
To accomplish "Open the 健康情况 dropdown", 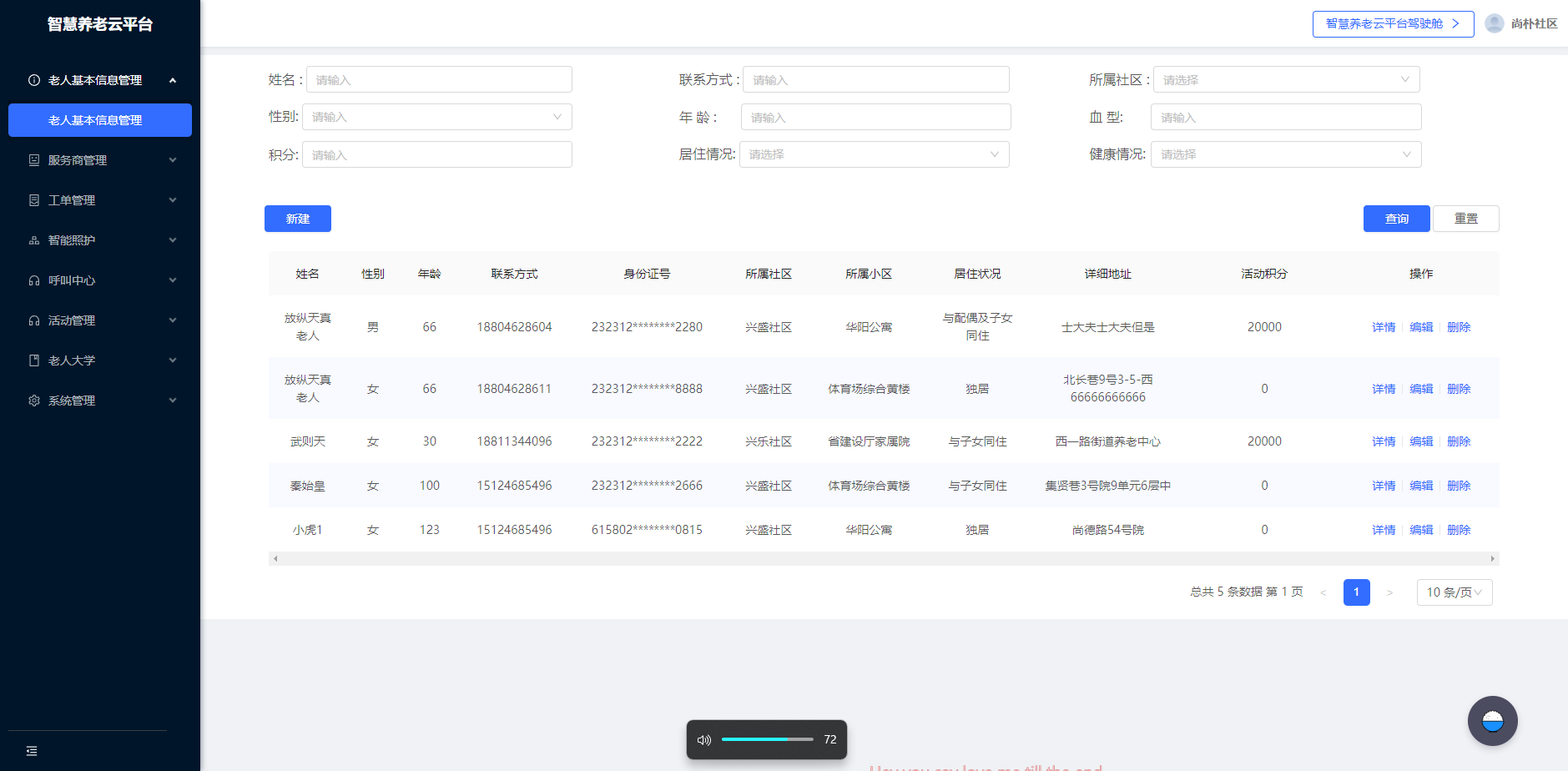I will (1286, 154).
